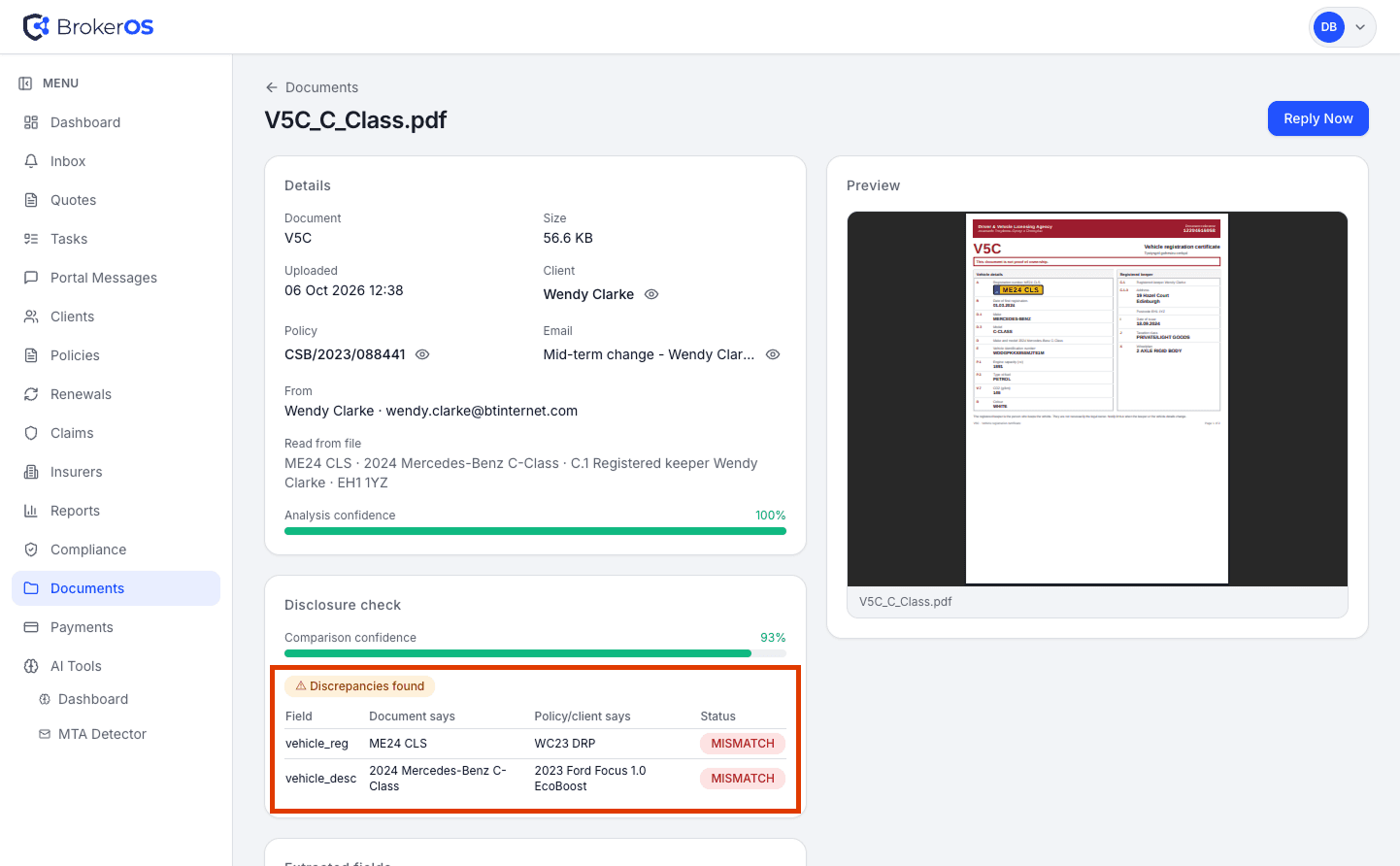Expand the DB user account dropdown
Screen dimensions: 1400x866
pyautogui.click(x=1360, y=27)
